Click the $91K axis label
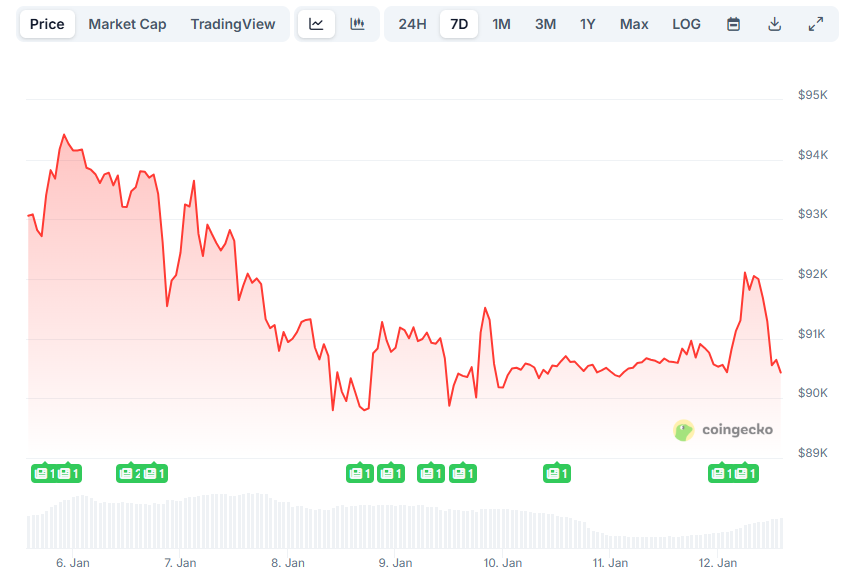861x588 pixels. pyautogui.click(x=812, y=334)
